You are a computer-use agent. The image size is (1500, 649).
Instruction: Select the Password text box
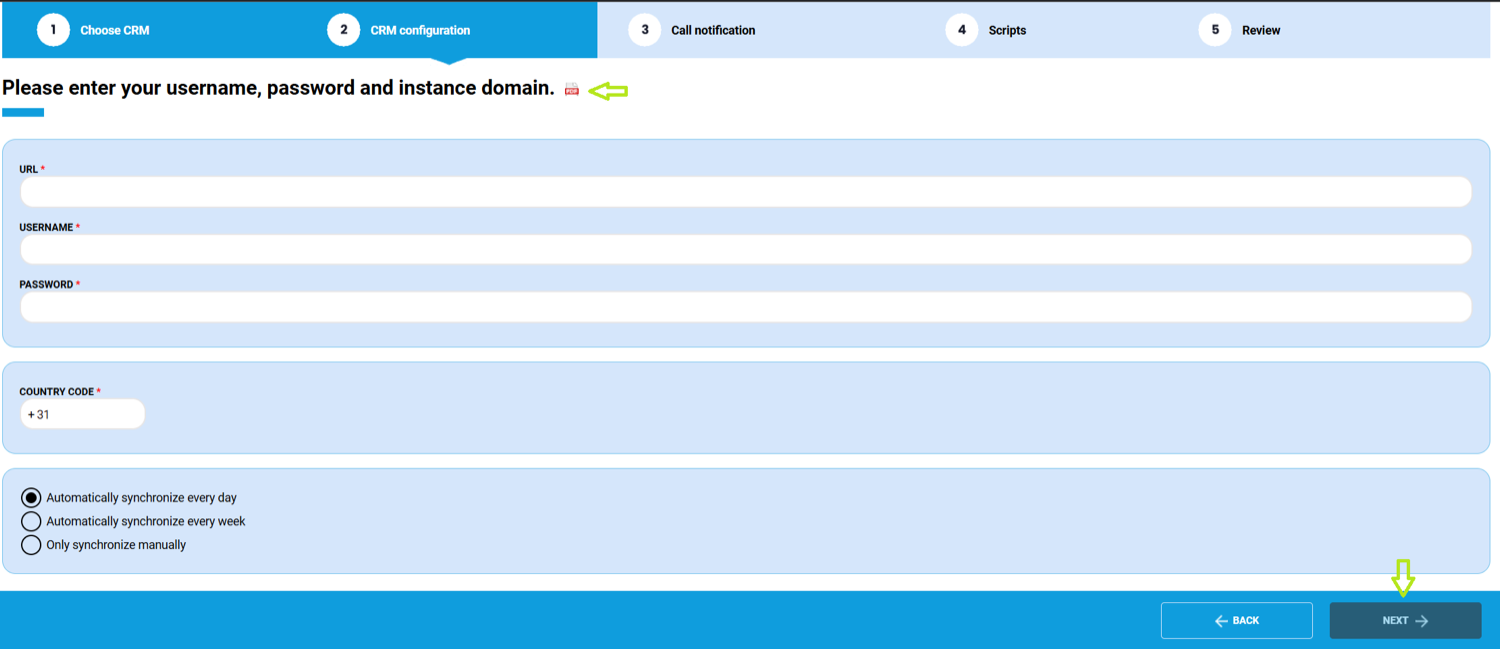(x=746, y=307)
